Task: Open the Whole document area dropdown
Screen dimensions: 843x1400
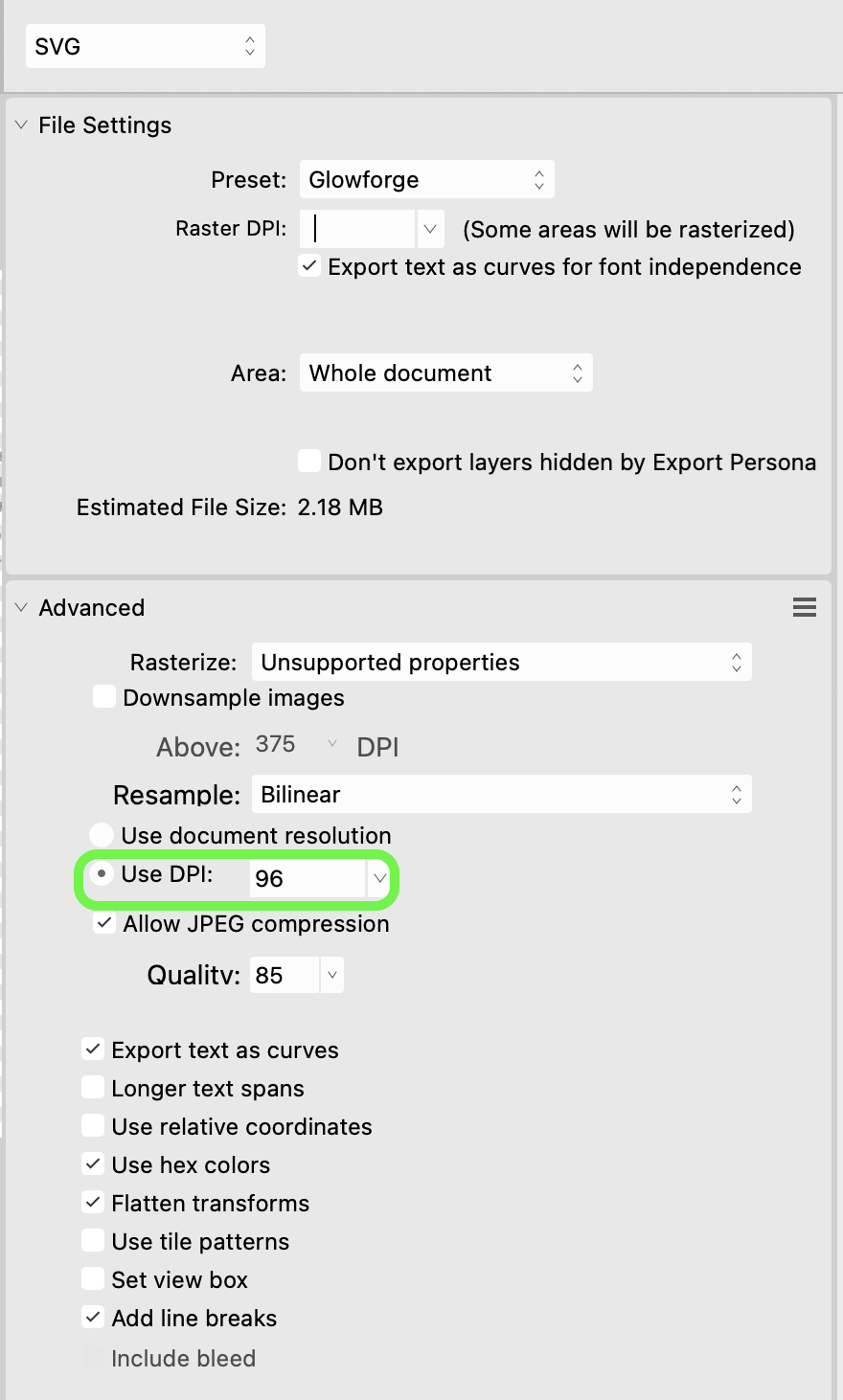Action: pos(445,373)
